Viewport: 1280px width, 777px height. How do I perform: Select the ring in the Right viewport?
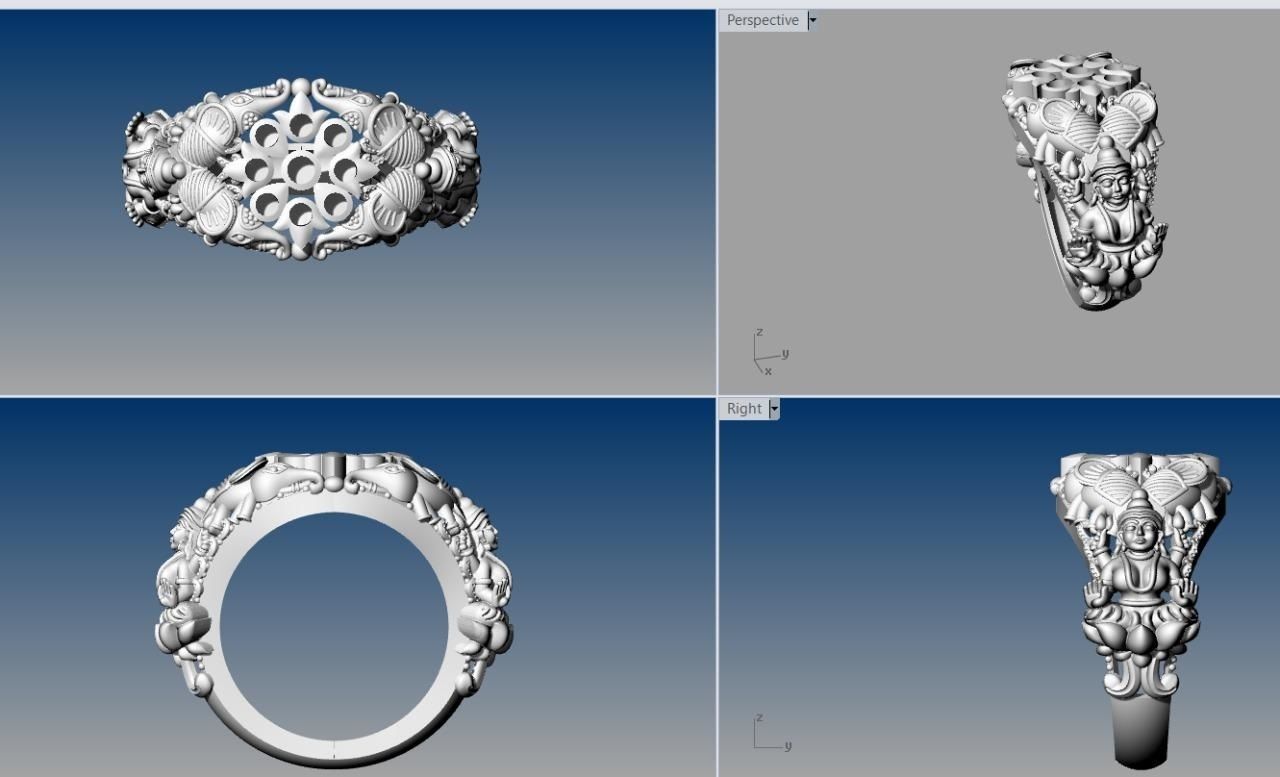coord(1141,610)
